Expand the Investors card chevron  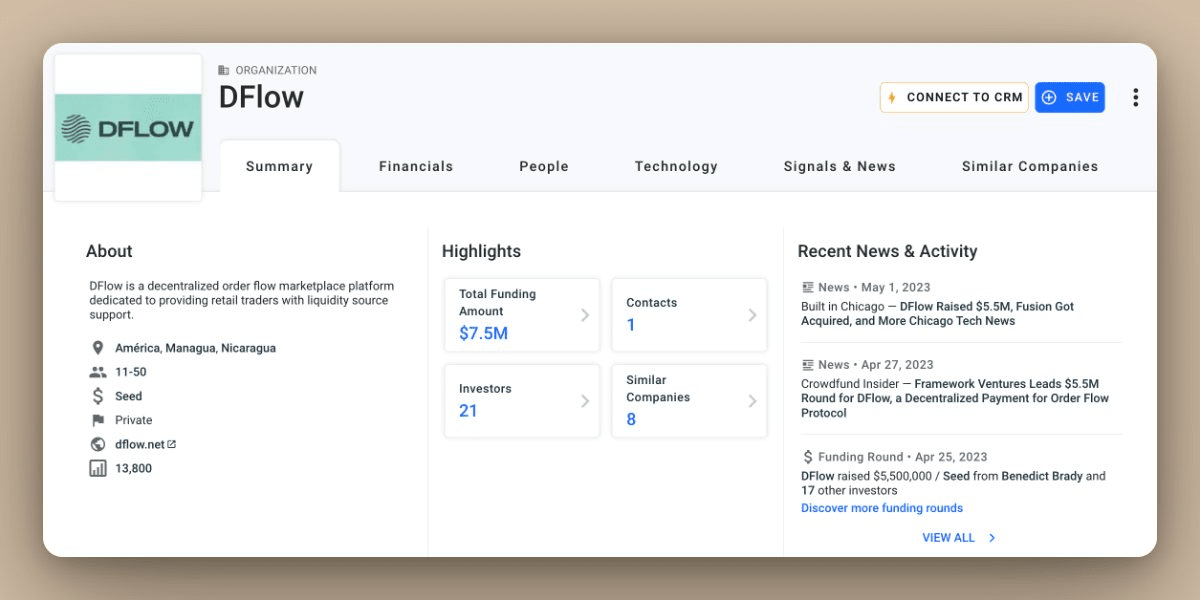pyautogui.click(x=585, y=401)
